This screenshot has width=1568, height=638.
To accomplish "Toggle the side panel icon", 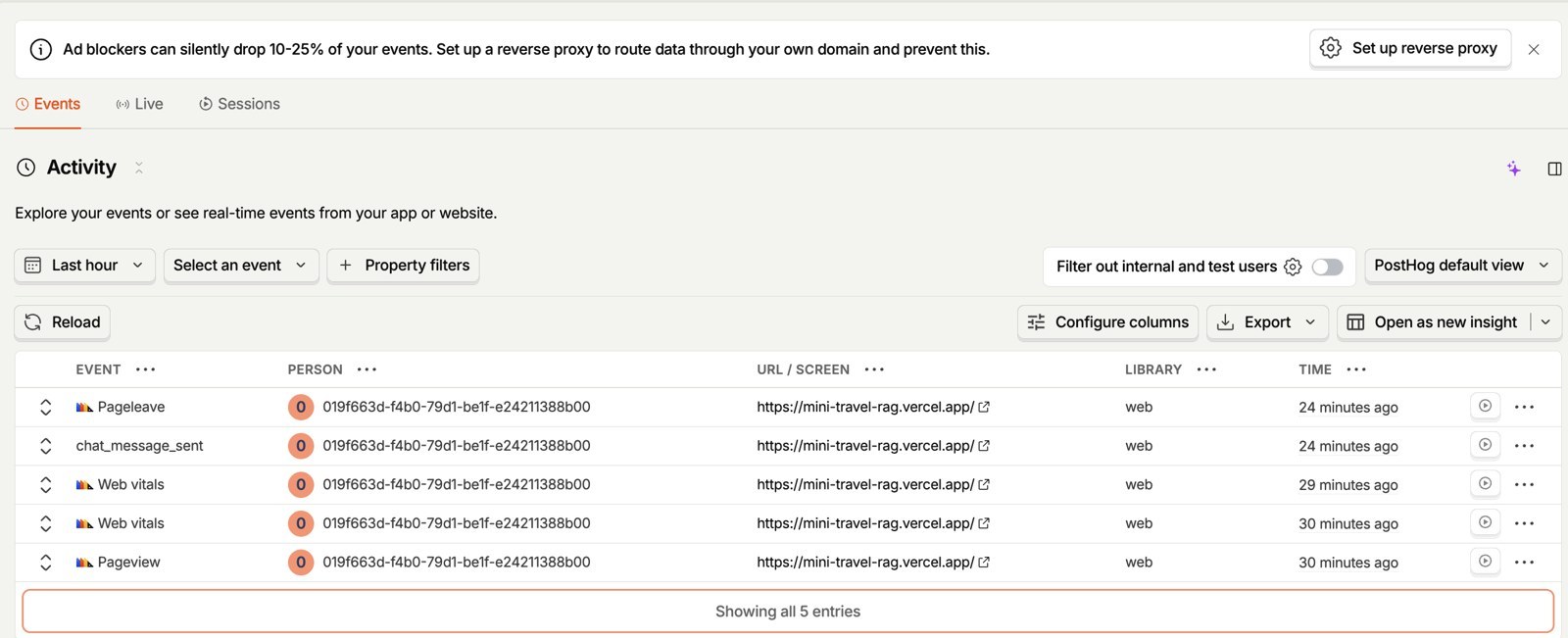I will pyautogui.click(x=1554, y=169).
